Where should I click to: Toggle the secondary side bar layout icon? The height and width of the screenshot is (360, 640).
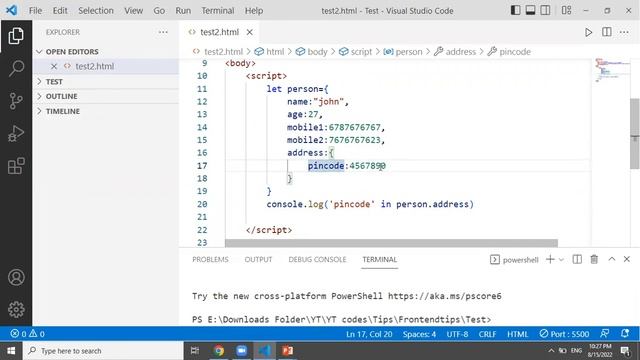tap(545, 10)
